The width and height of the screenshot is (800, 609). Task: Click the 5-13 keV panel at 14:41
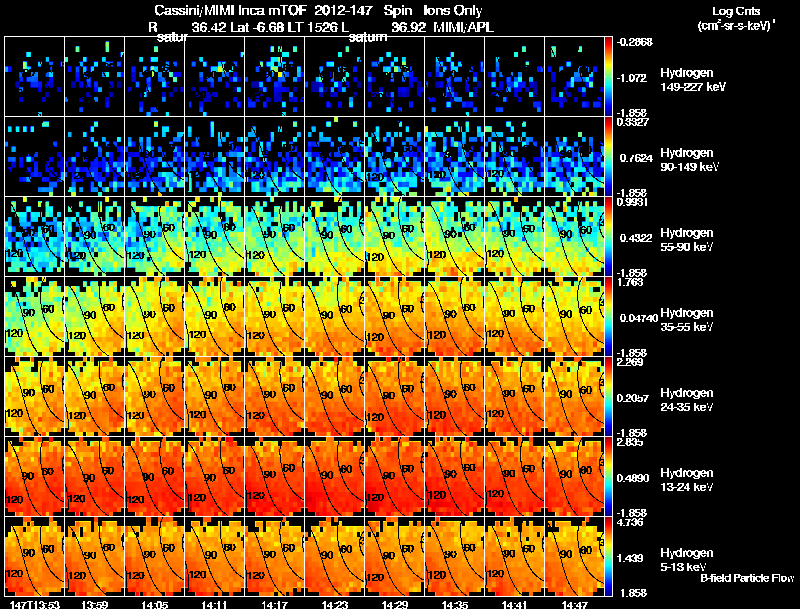(514, 557)
